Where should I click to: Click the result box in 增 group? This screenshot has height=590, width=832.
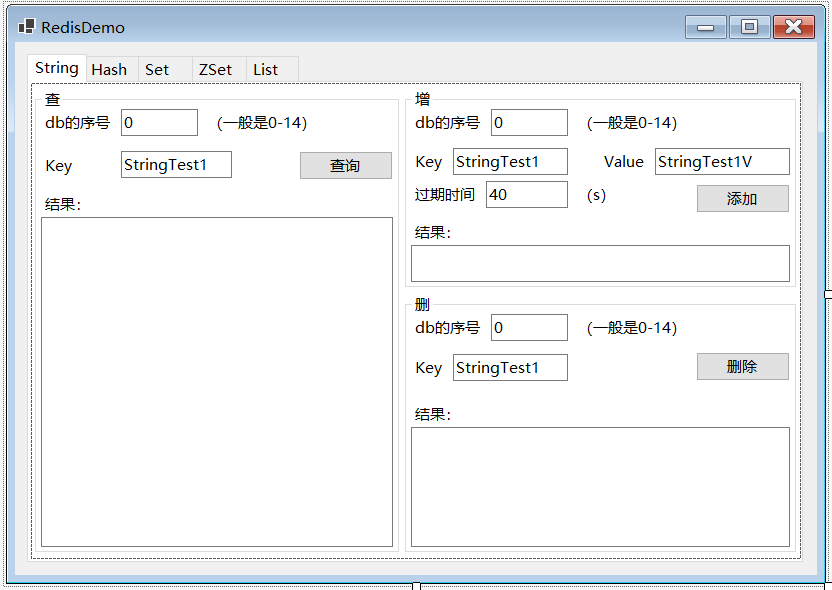click(x=600, y=263)
